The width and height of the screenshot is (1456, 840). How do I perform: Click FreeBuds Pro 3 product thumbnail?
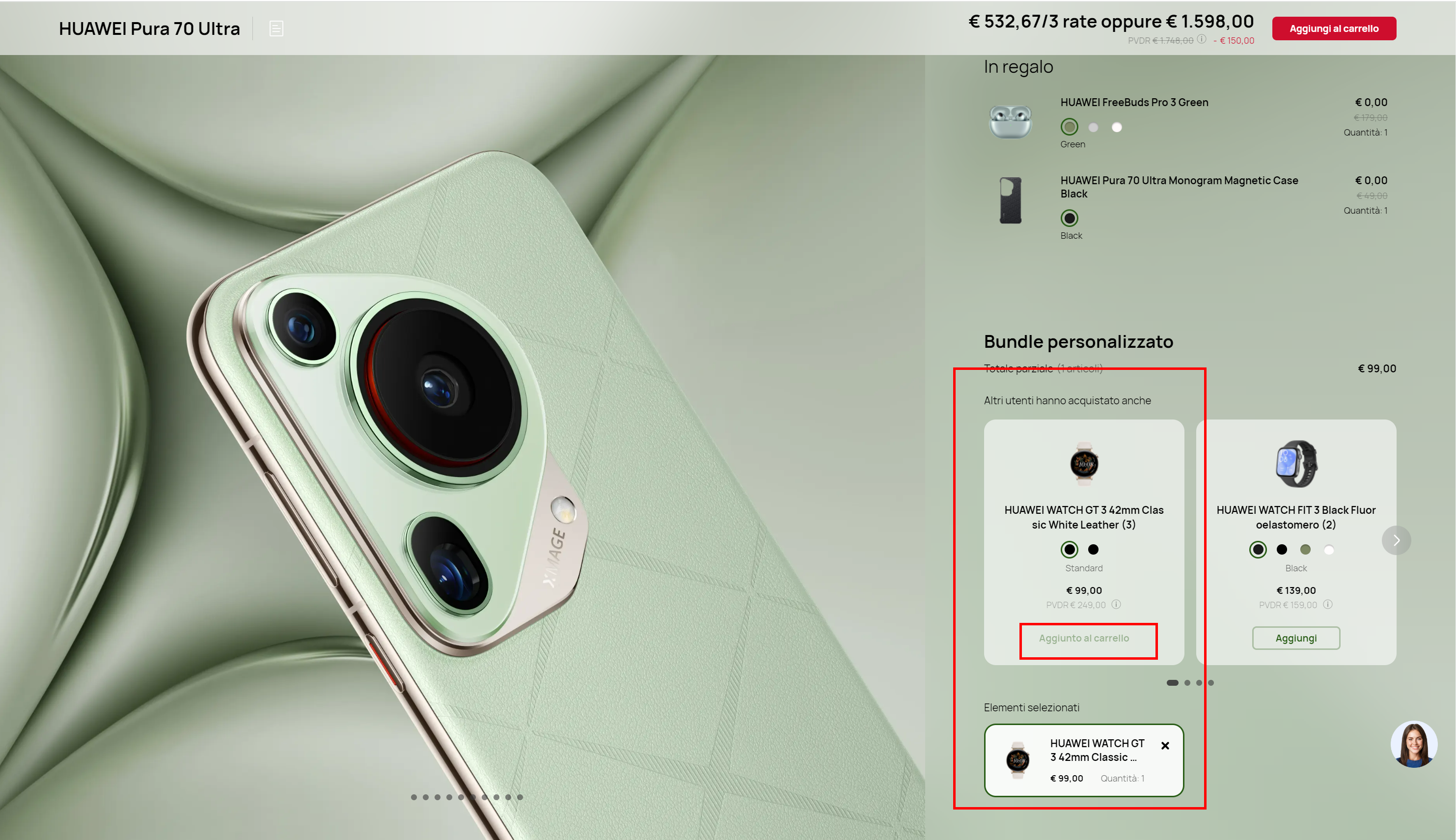pyautogui.click(x=1010, y=121)
